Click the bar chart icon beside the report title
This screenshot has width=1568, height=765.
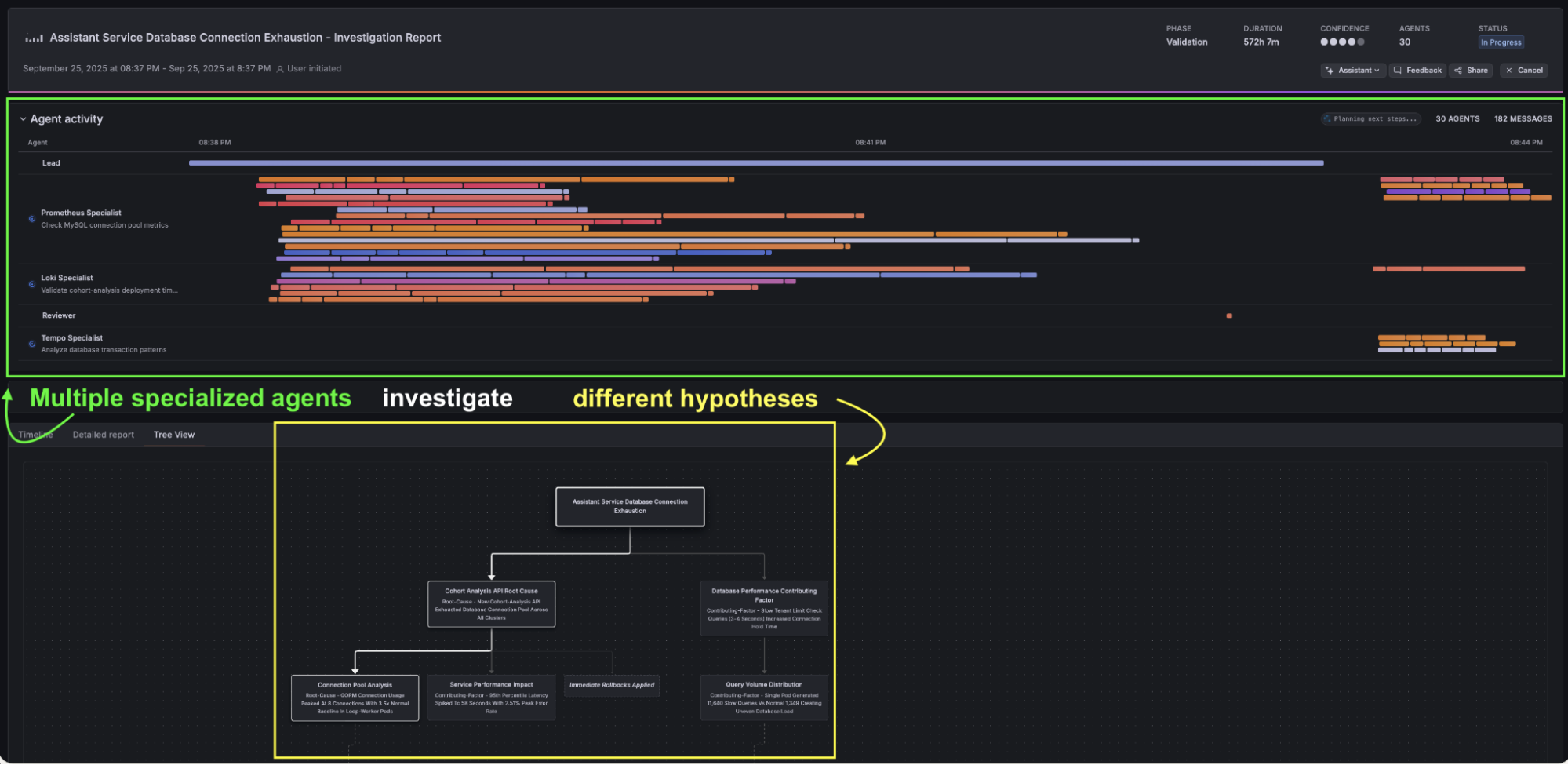32,37
